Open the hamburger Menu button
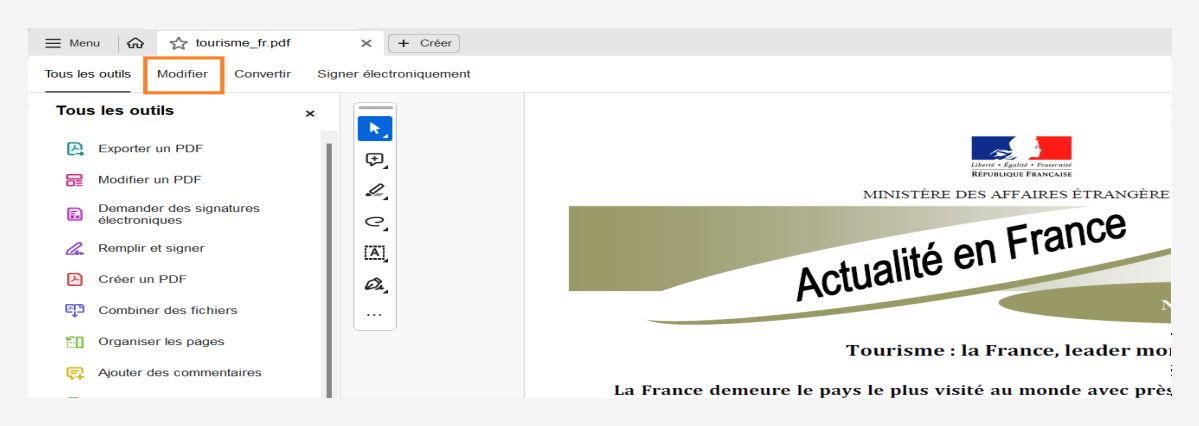 pyautogui.click(x=73, y=43)
